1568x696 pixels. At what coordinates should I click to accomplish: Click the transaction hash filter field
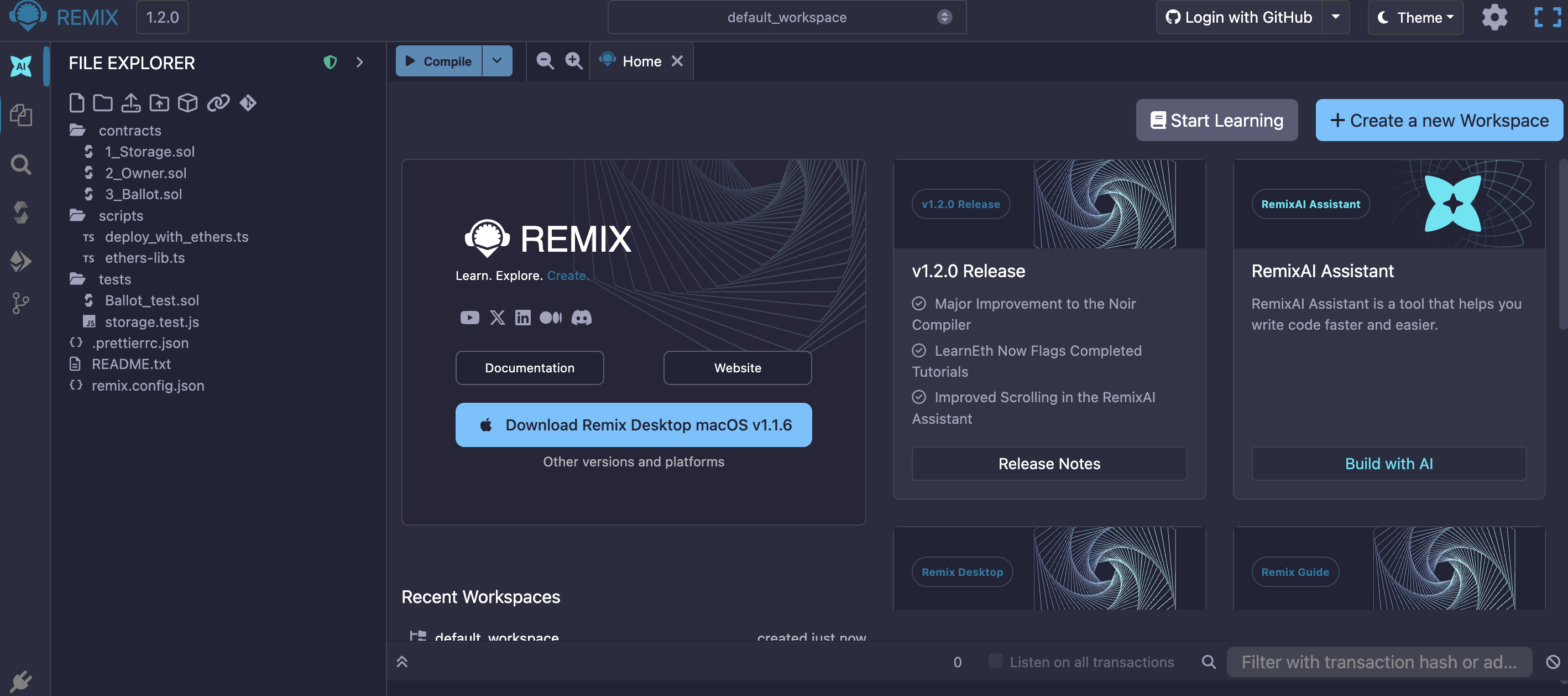1379,662
